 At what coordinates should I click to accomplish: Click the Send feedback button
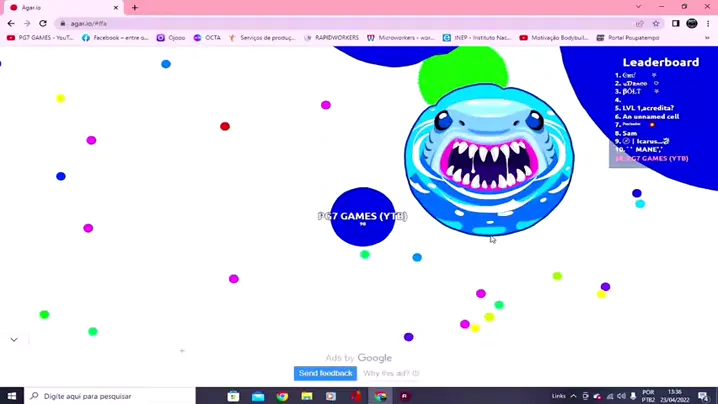pyautogui.click(x=325, y=373)
